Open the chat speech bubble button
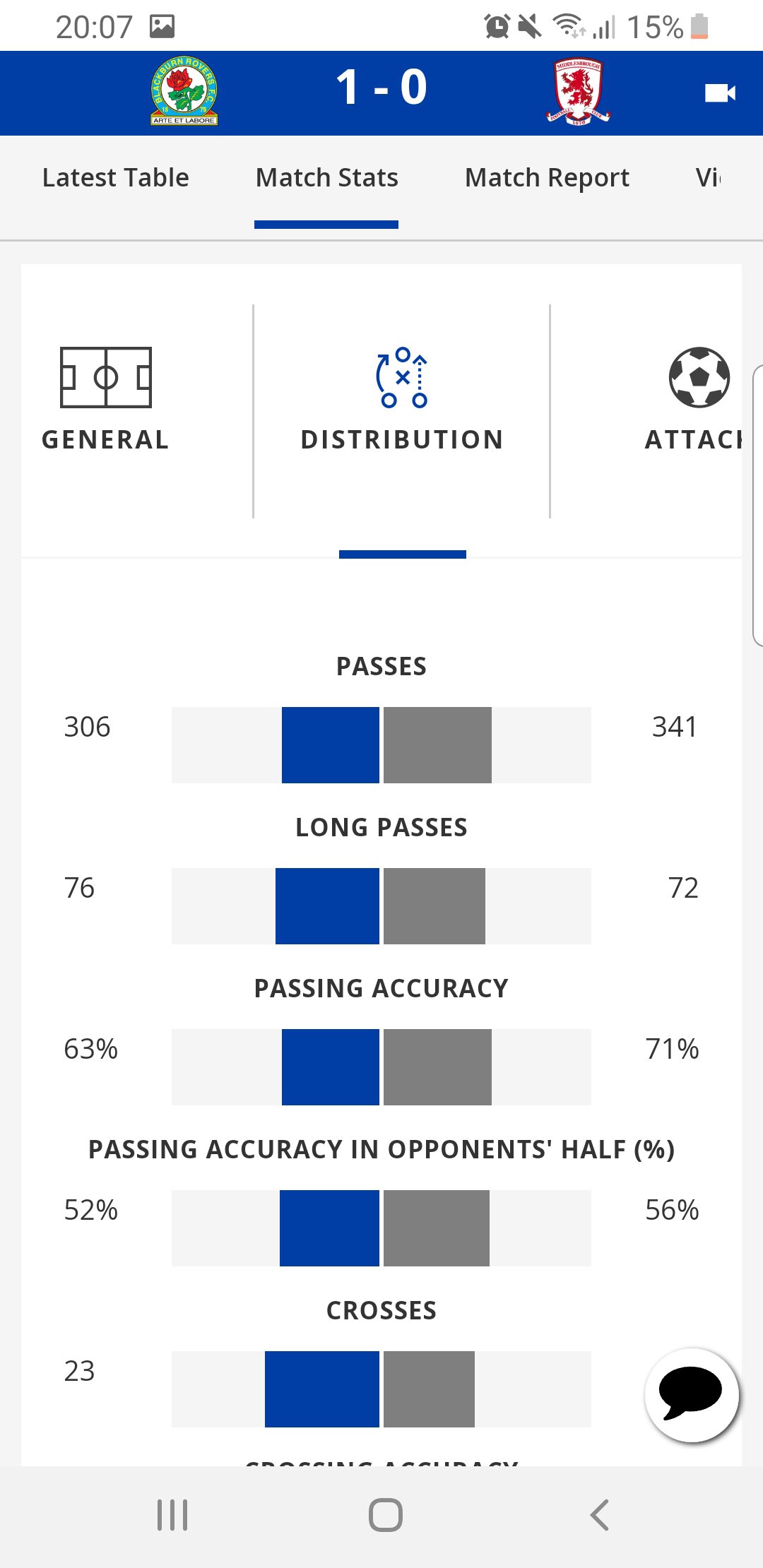The width and height of the screenshot is (763, 1568). pos(692,1395)
